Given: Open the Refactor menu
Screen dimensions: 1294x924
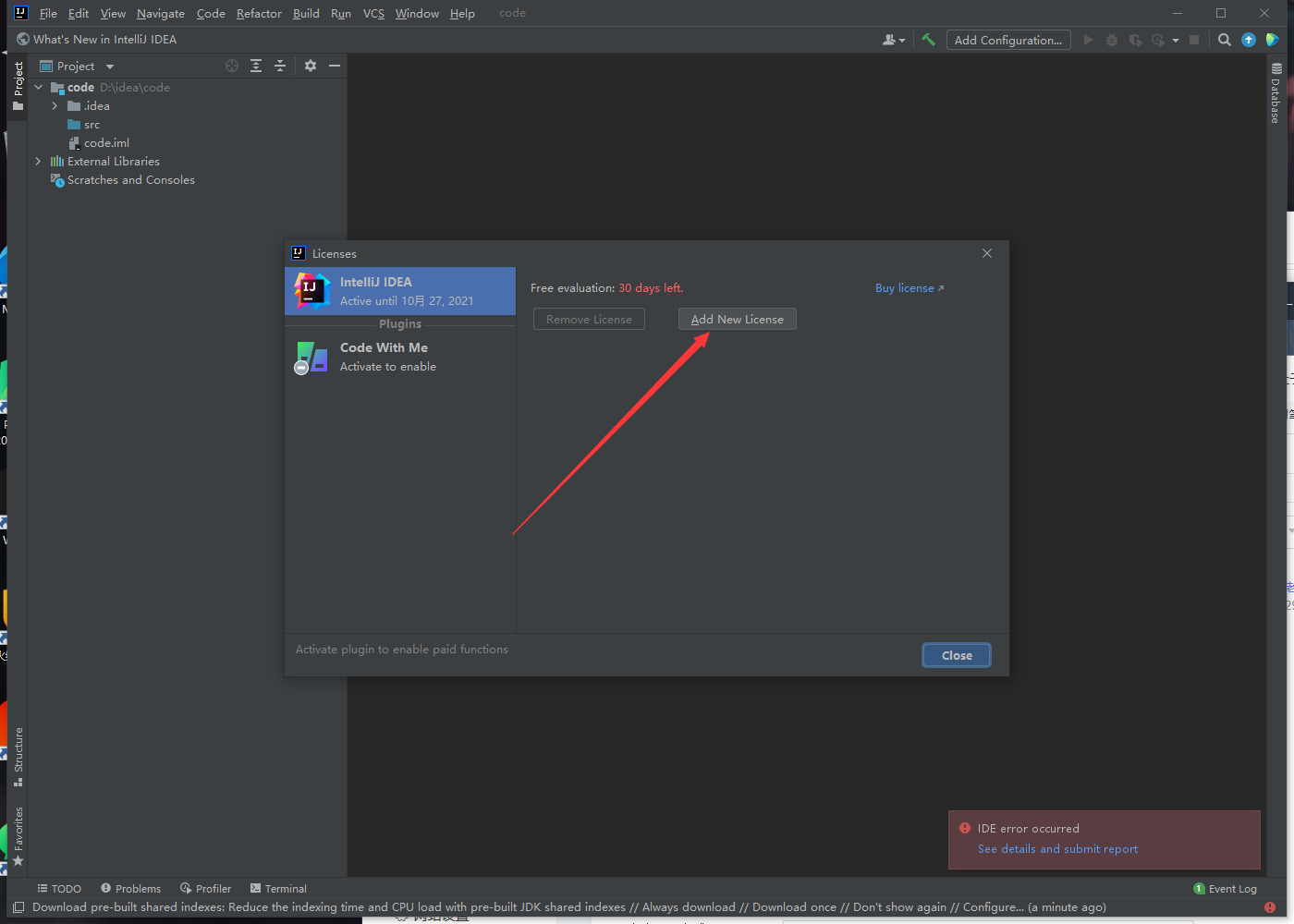Looking at the screenshot, I should (x=259, y=14).
